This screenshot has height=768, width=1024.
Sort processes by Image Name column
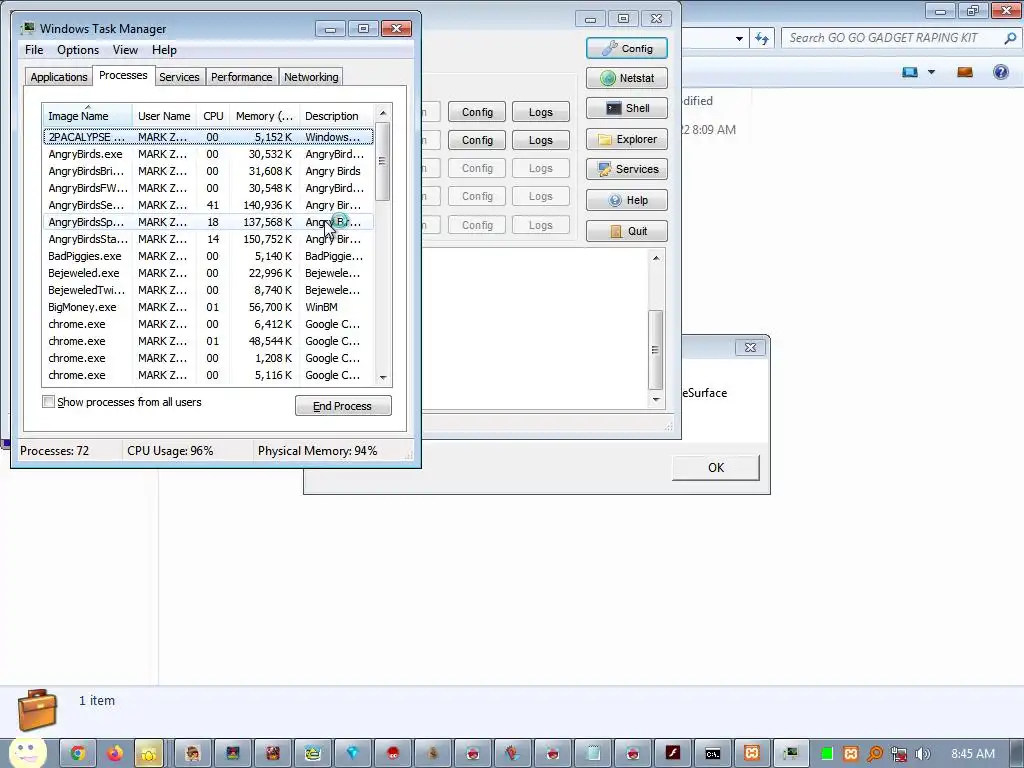point(88,116)
